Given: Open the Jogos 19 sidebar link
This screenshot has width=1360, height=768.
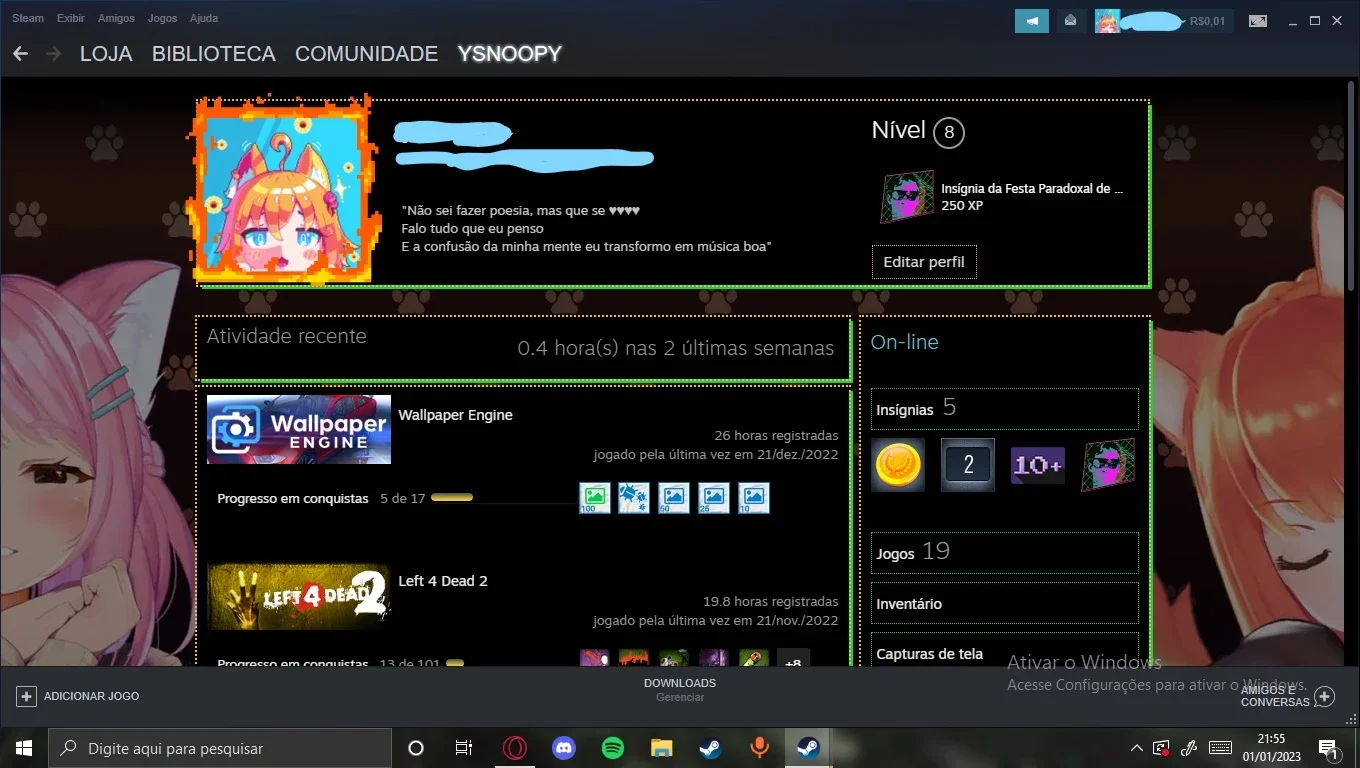Looking at the screenshot, I should coord(1005,552).
